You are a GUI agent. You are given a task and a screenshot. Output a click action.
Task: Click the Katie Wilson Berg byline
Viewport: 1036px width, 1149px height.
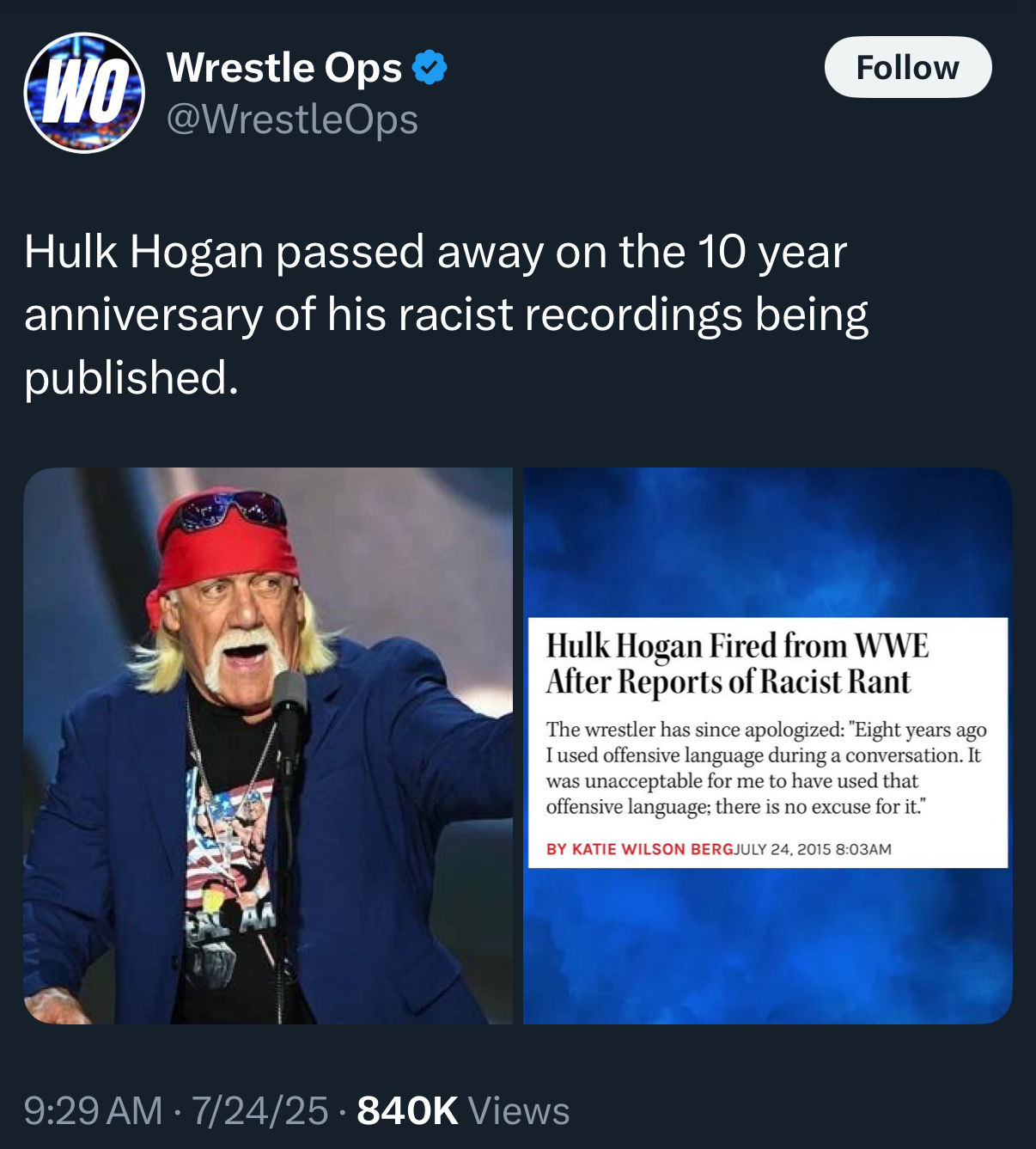(x=639, y=849)
